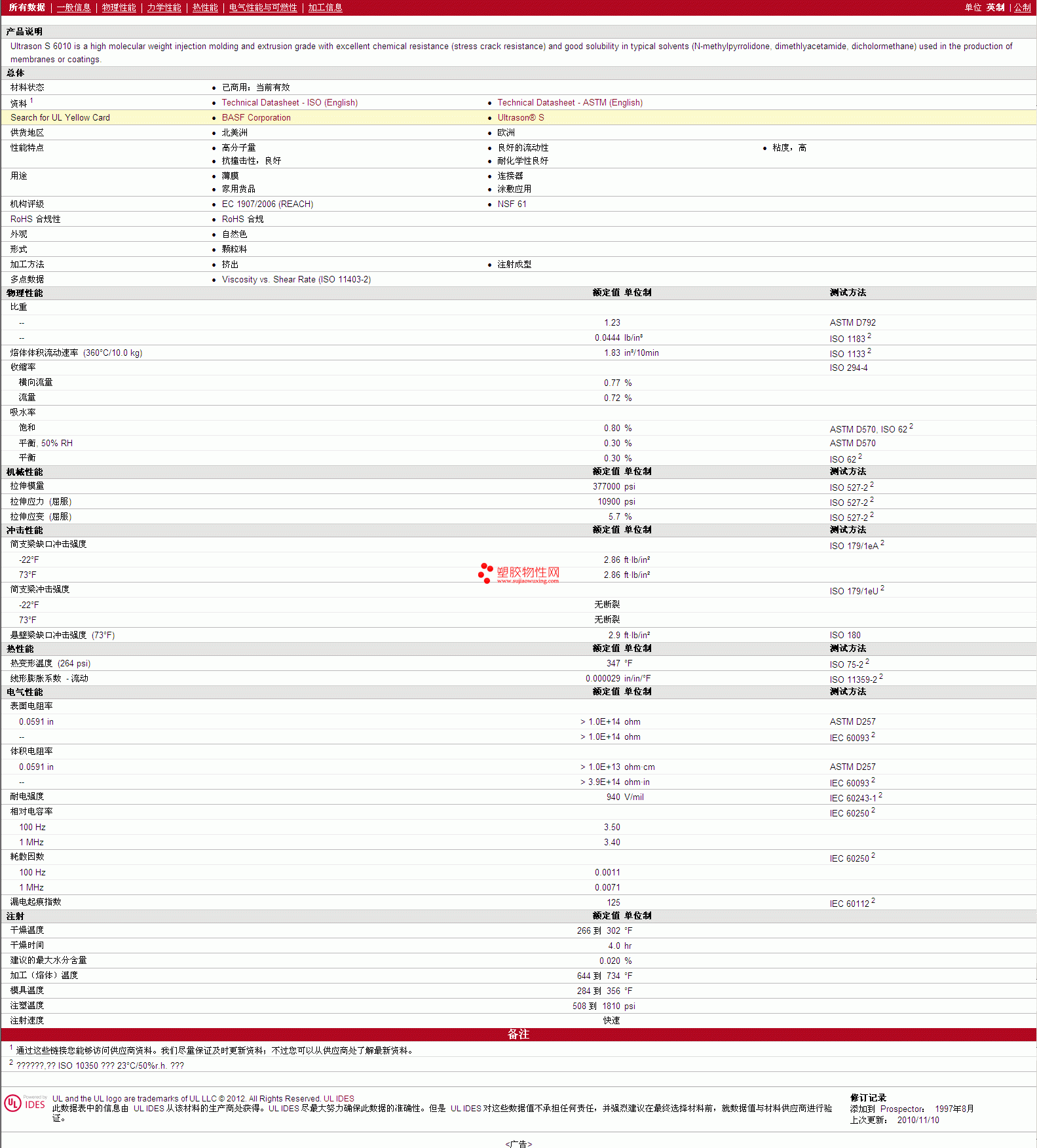Select 英制 units option
Image resolution: width=1037 pixels, height=1148 pixels.
click(995, 8)
